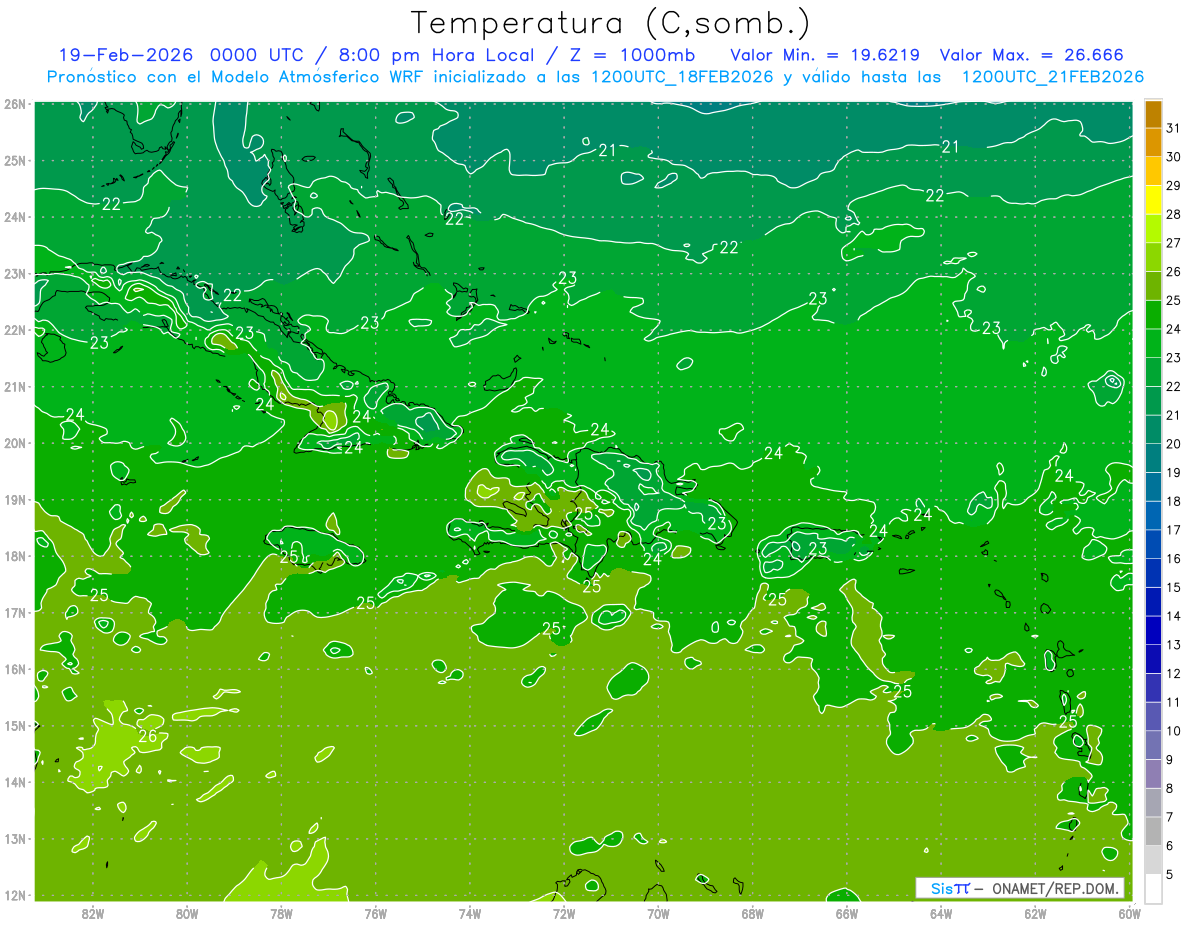Click the longitude axis label "76W"
Screen dimensions: 1200x927
click(x=375, y=913)
